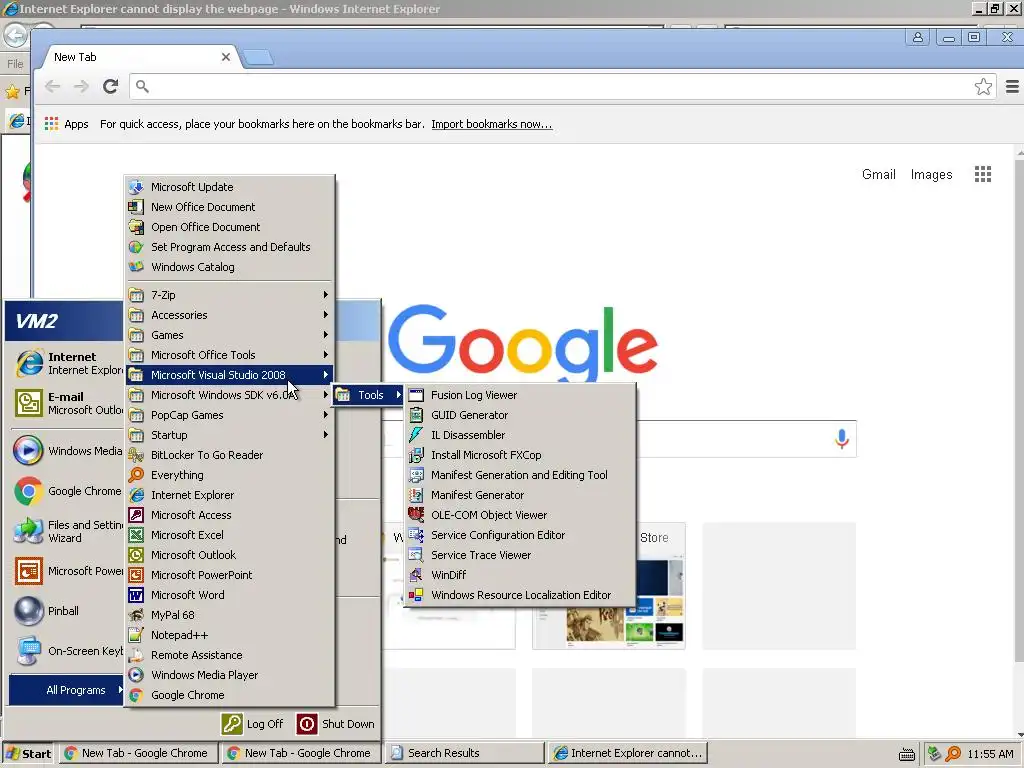Image resolution: width=1024 pixels, height=768 pixels.
Task: Choose Open Office Document
Action: pyautogui.click(x=230, y=227)
